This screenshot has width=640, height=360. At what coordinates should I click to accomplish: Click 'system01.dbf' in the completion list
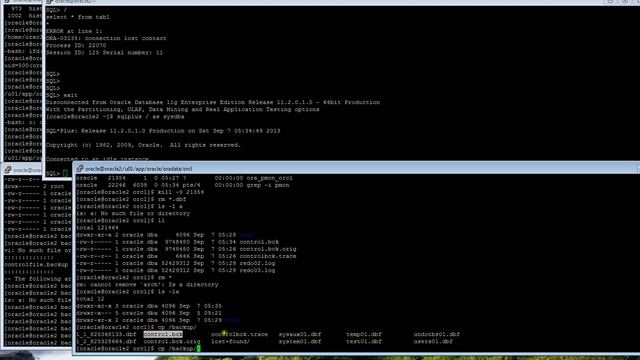coord(300,342)
